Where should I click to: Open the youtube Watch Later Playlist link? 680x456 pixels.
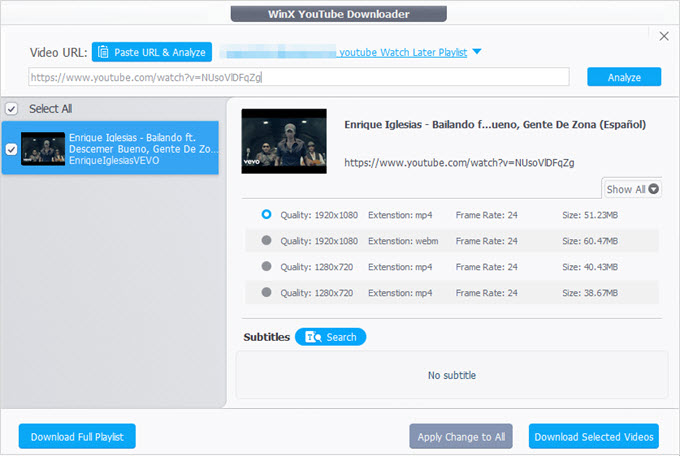403,52
